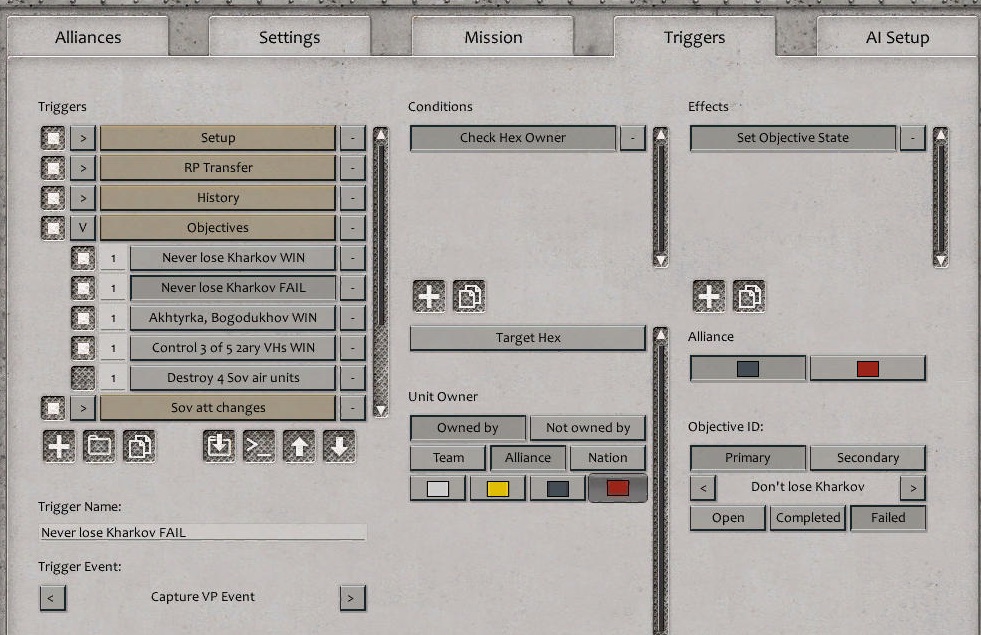Screen dimensions: 981x635
Task: Delete Never lose Kharkov WIN trigger
Action: (x=353, y=258)
